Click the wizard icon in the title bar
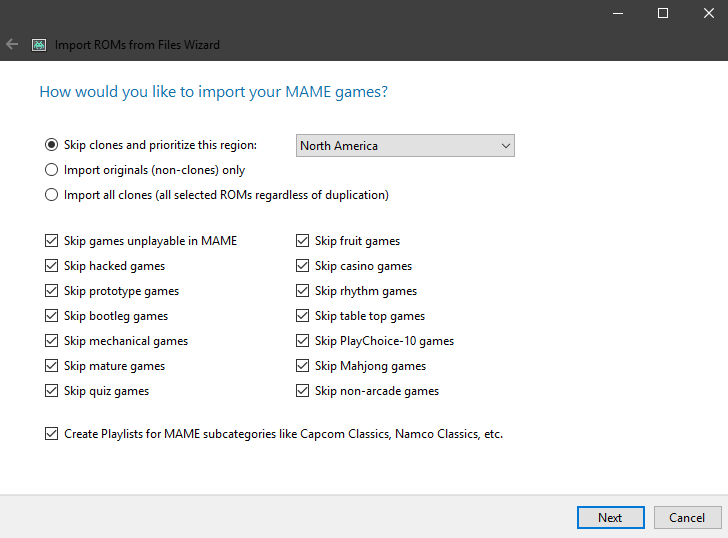This screenshot has height=538, width=728. [x=39, y=45]
